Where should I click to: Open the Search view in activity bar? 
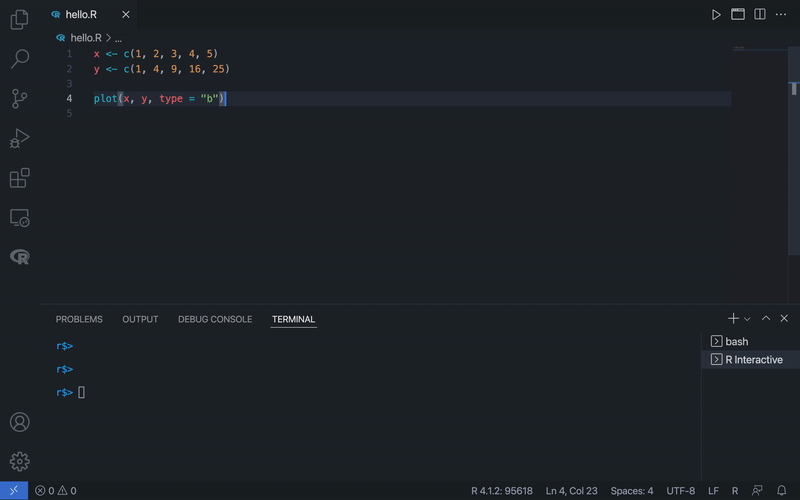[x=19, y=59]
